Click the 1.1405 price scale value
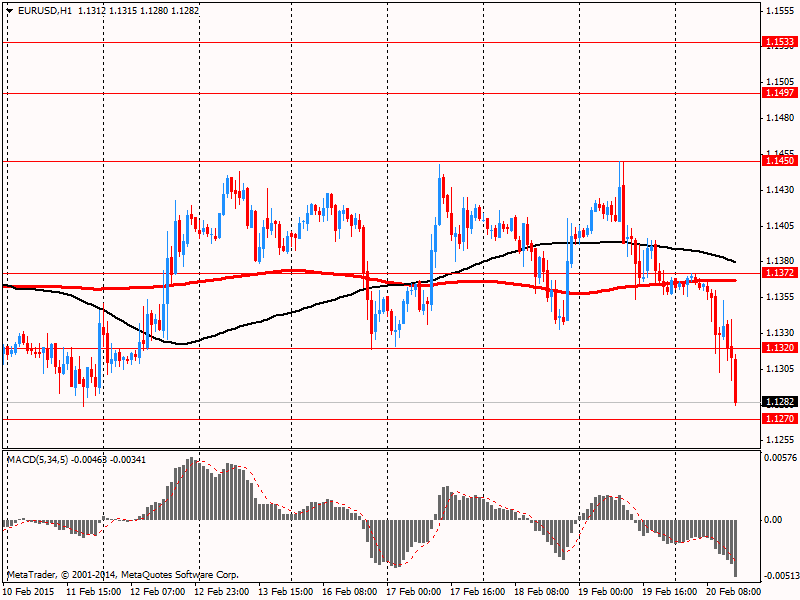The width and height of the screenshot is (800, 600). [x=780, y=226]
